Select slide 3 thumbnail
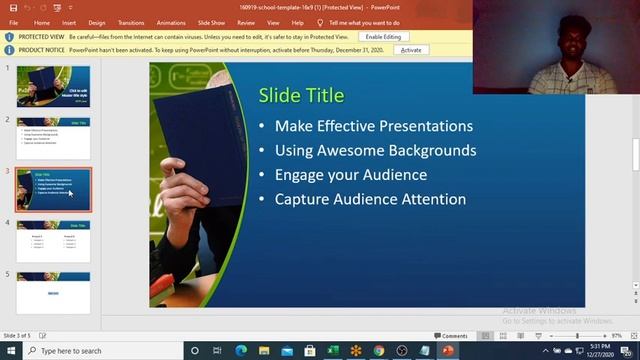The image size is (640, 360). [53, 190]
